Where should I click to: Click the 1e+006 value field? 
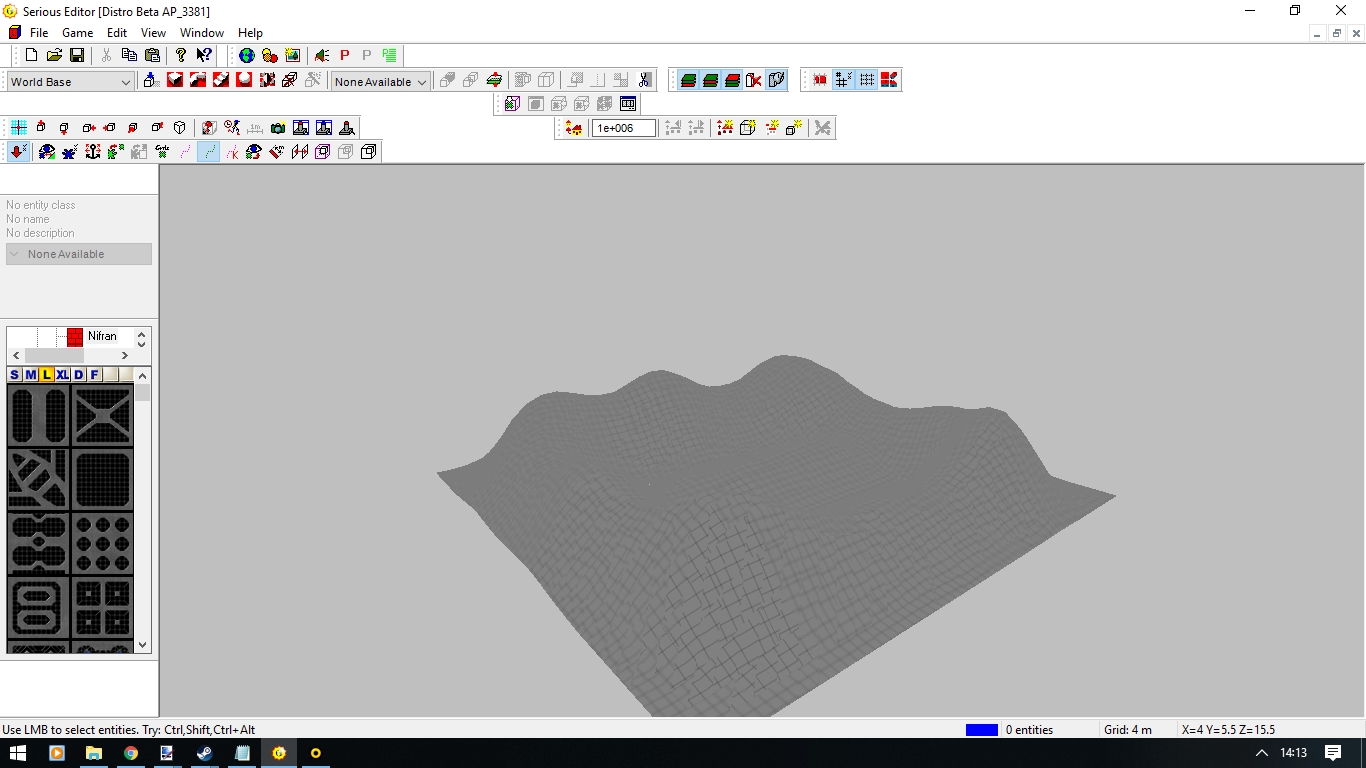tap(624, 128)
